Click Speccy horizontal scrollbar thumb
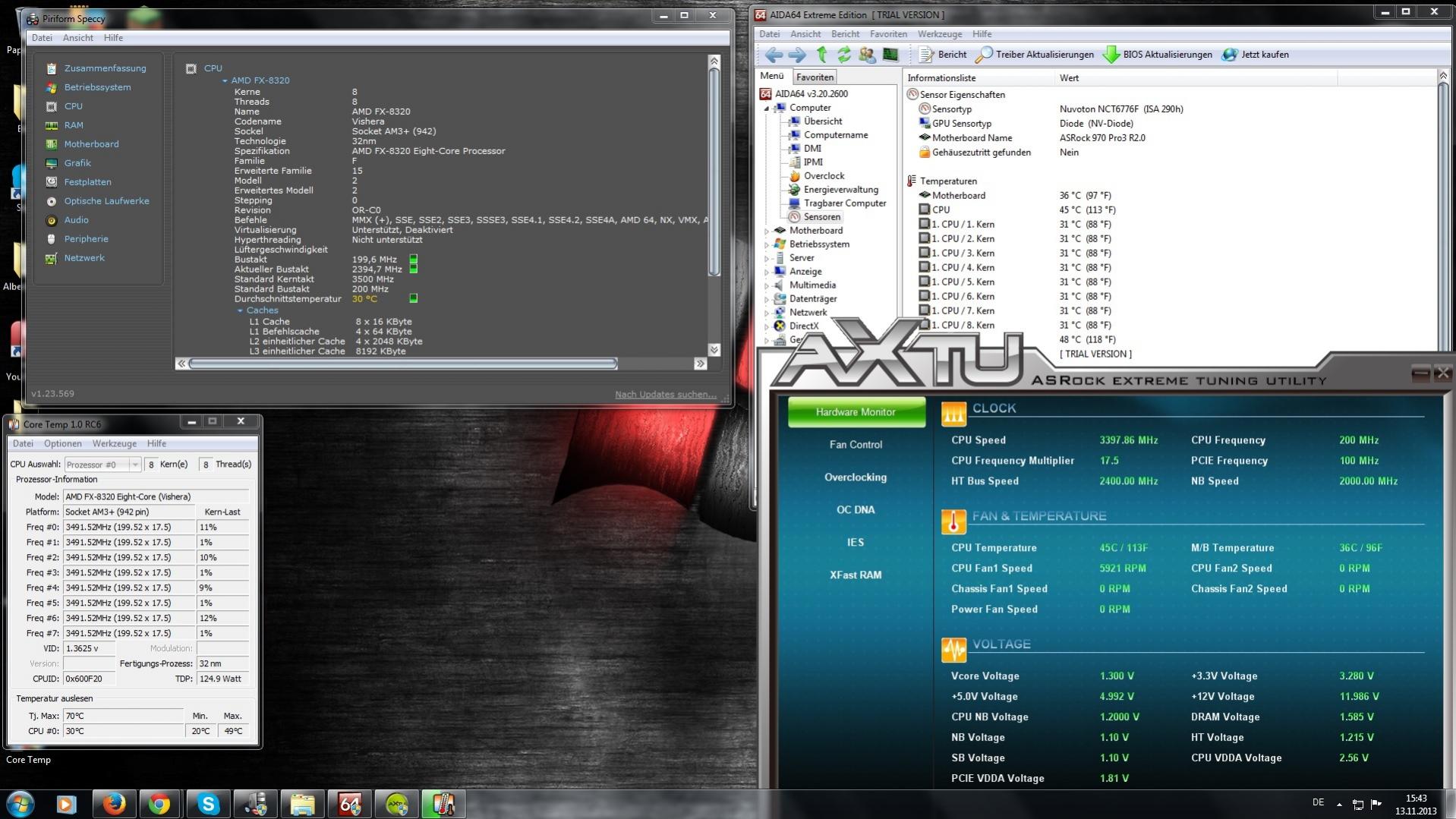 [403, 364]
